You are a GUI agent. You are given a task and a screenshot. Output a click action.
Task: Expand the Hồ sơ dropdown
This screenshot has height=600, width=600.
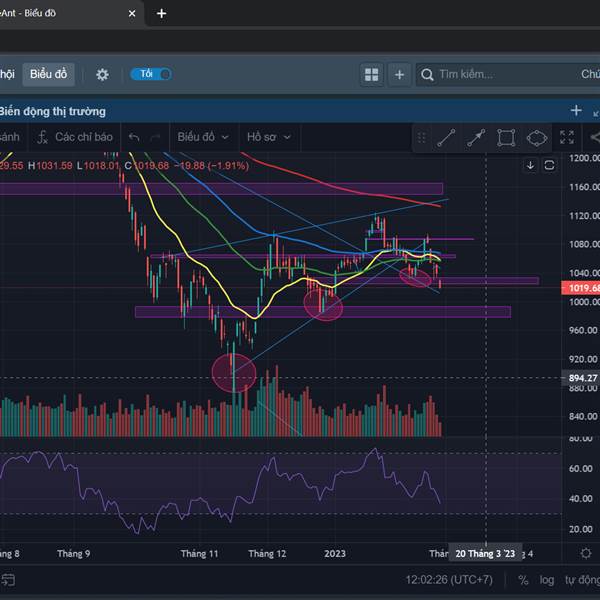click(x=269, y=137)
